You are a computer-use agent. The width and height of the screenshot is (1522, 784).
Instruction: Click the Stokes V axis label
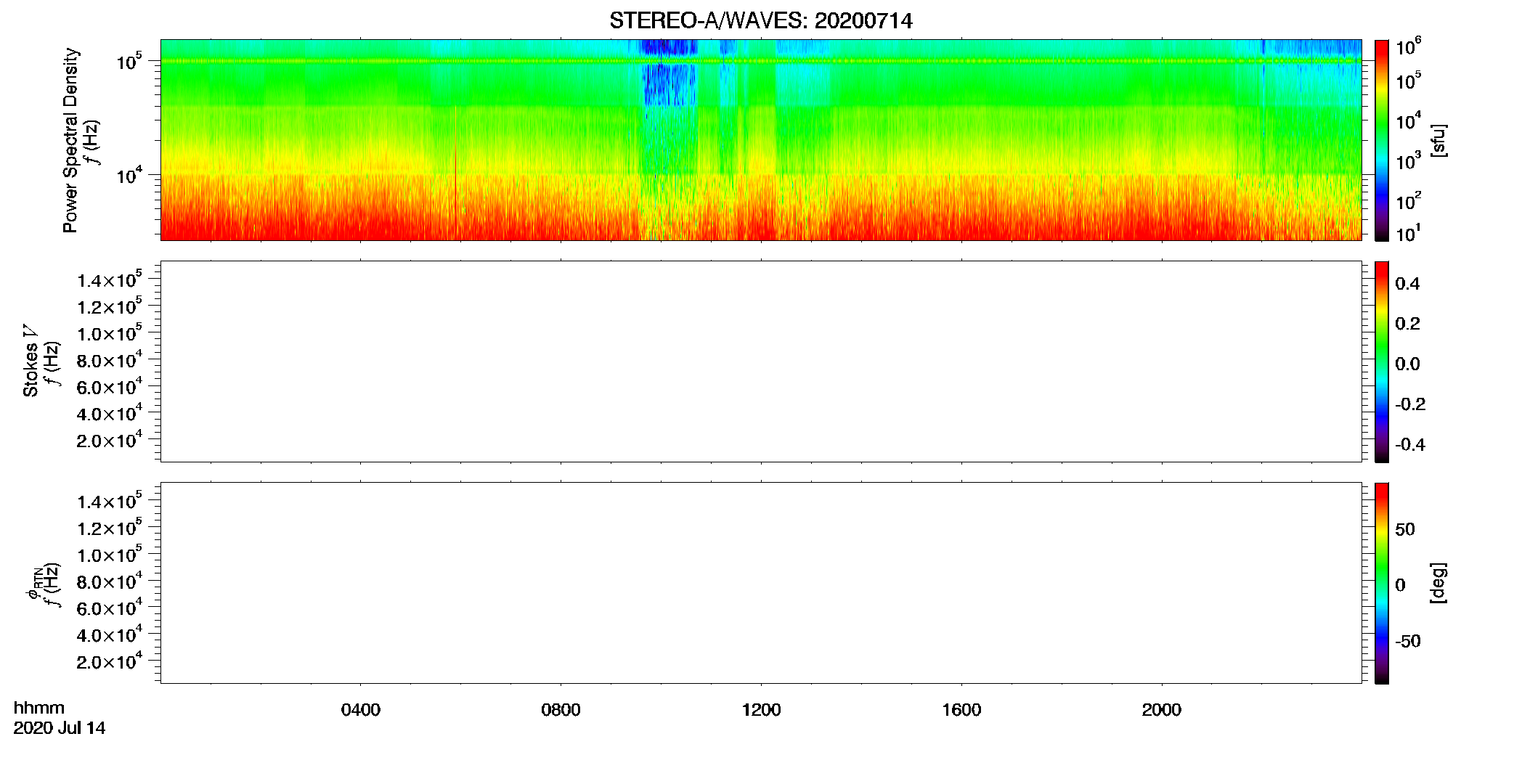(30, 361)
